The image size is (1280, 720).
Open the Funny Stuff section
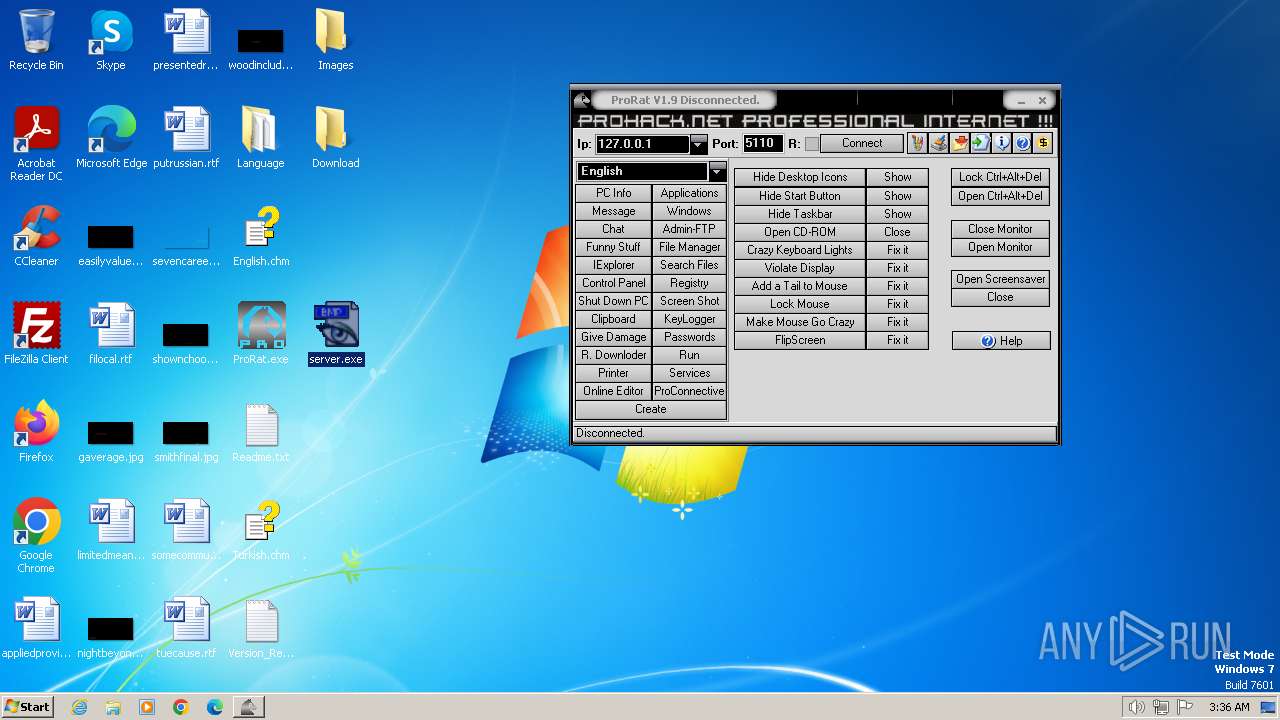pos(613,247)
